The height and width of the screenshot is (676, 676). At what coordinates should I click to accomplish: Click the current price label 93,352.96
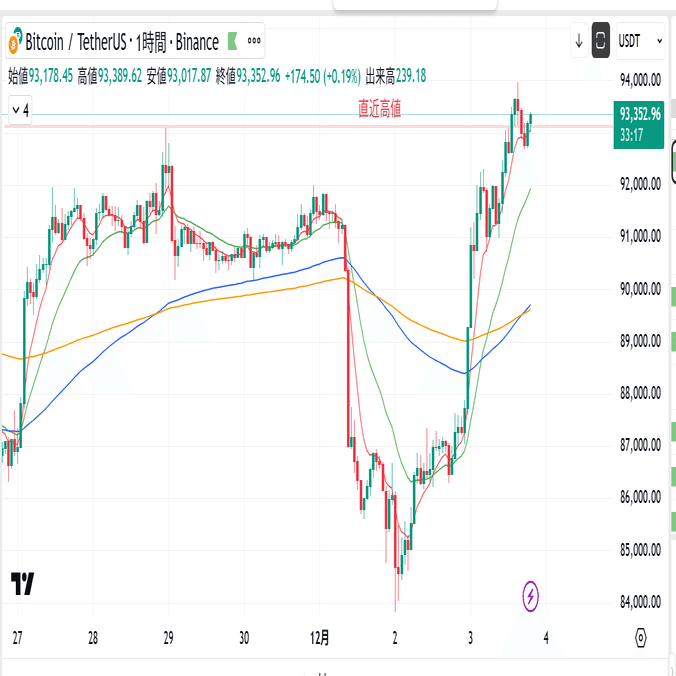coord(640,114)
